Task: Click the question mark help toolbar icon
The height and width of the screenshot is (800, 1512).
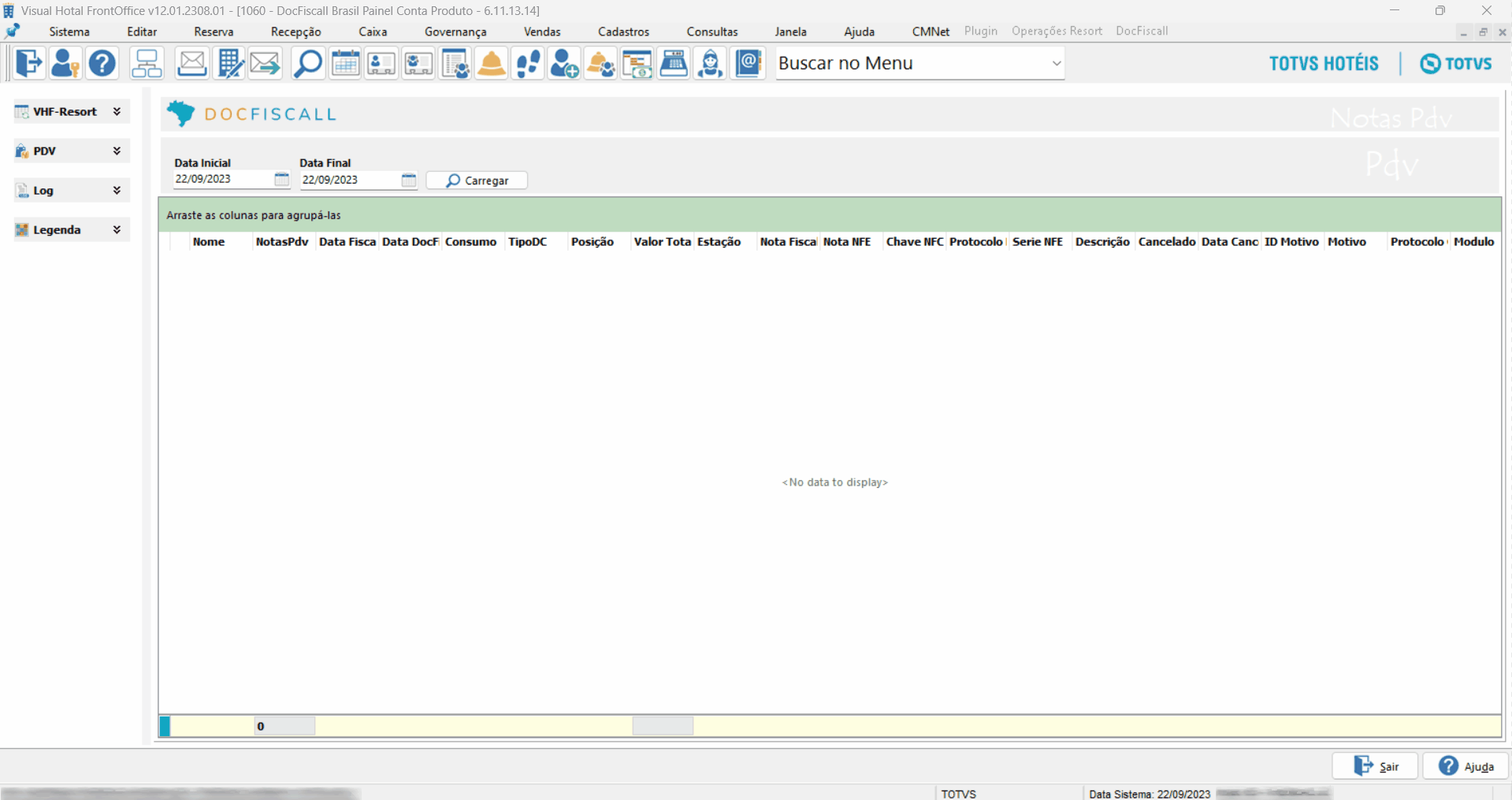Action: (102, 63)
